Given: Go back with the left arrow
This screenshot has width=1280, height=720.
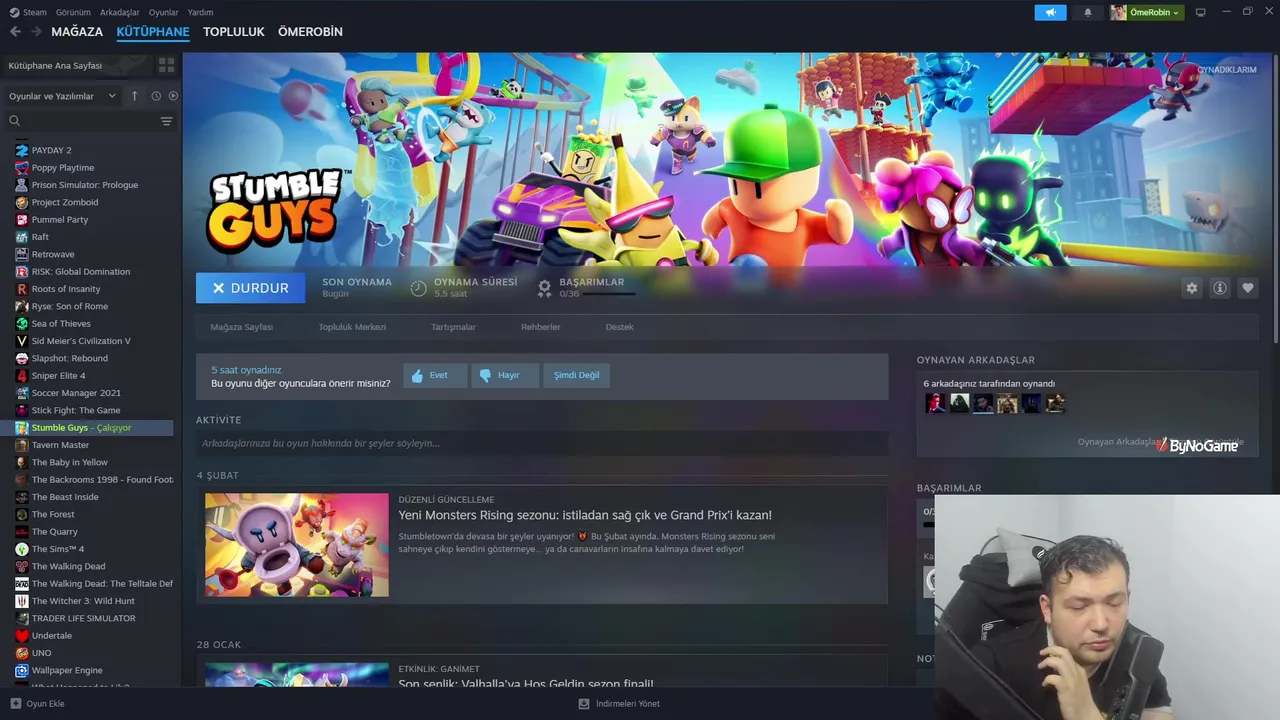Looking at the screenshot, I should [15, 32].
